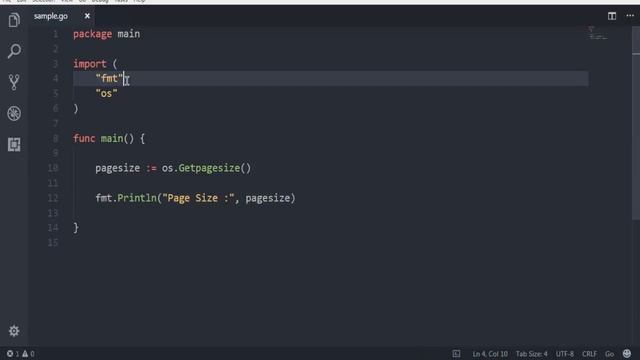
Task: Close the sample.go tab
Action: click(87, 16)
